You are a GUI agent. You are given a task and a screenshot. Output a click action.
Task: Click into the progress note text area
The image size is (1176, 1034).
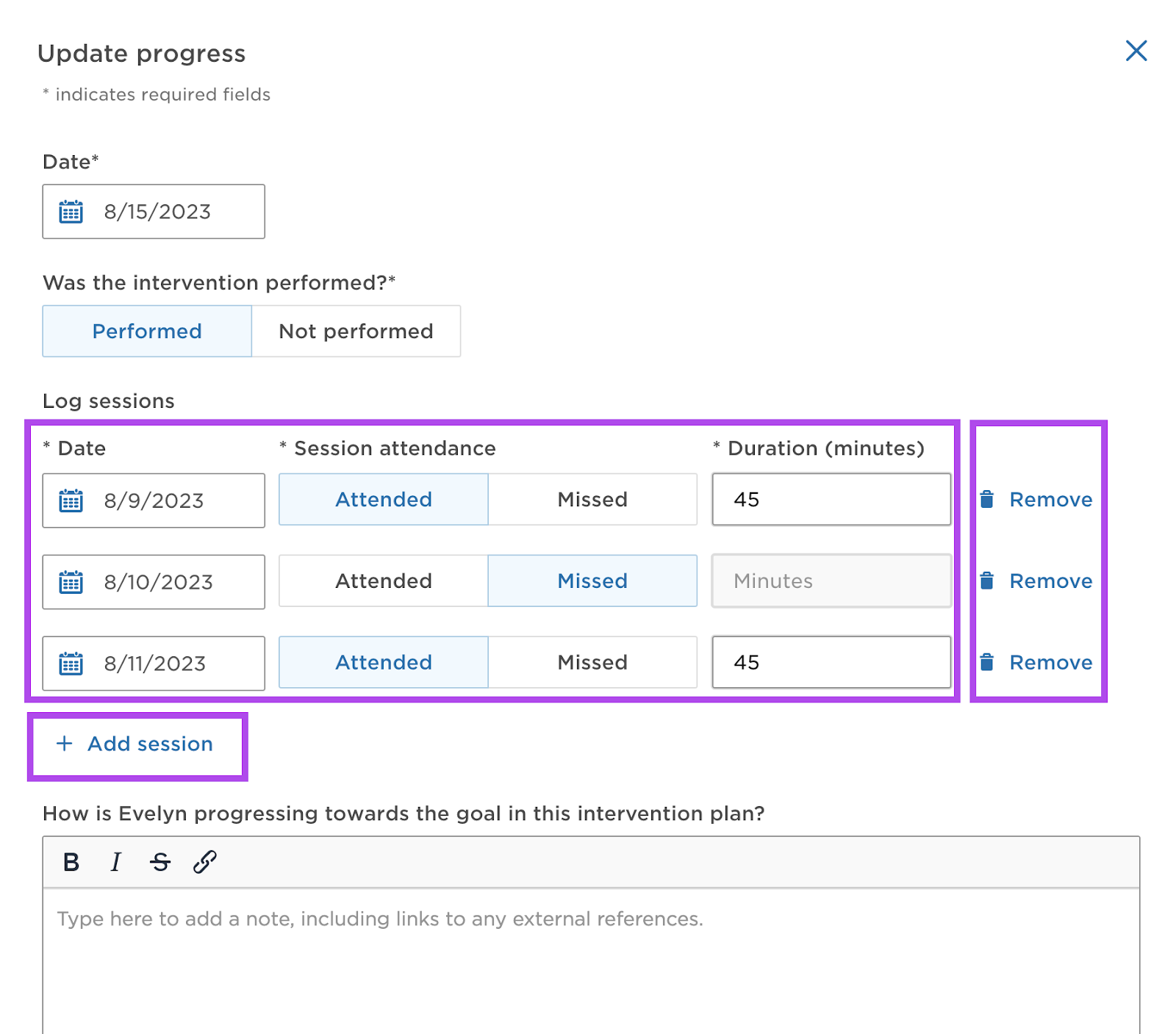(x=590, y=955)
